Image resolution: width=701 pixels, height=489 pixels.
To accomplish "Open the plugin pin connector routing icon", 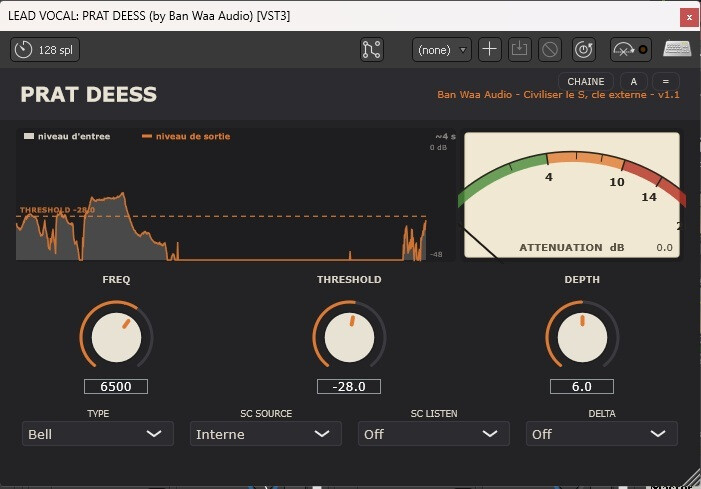I will pyautogui.click(x=372, y=50).
